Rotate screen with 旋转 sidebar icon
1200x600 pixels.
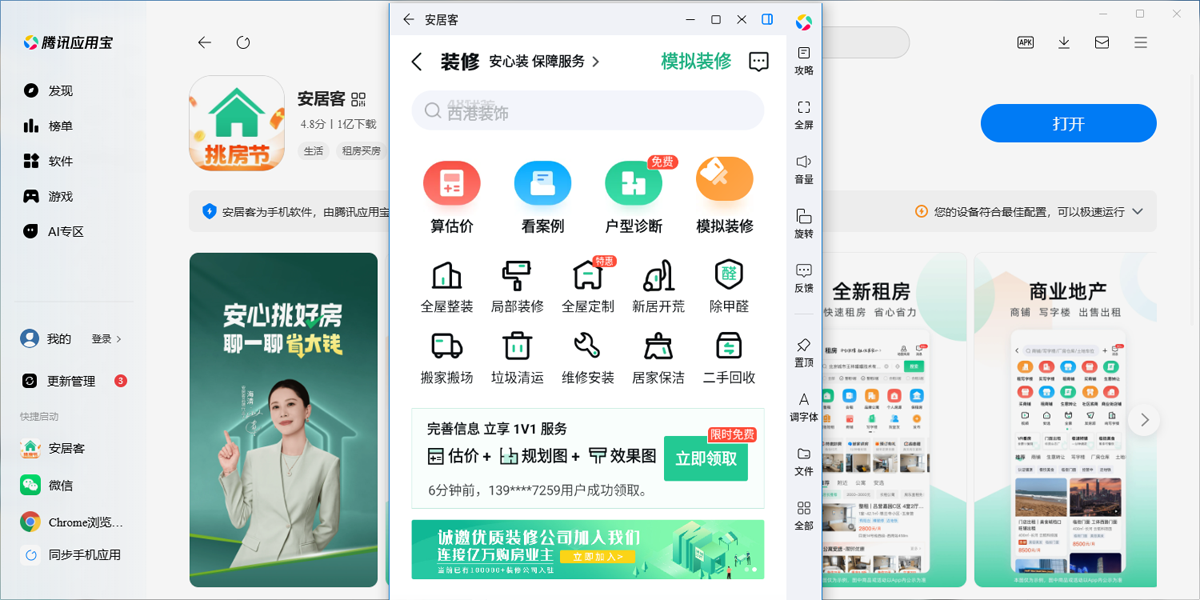[x=804, y=223]
